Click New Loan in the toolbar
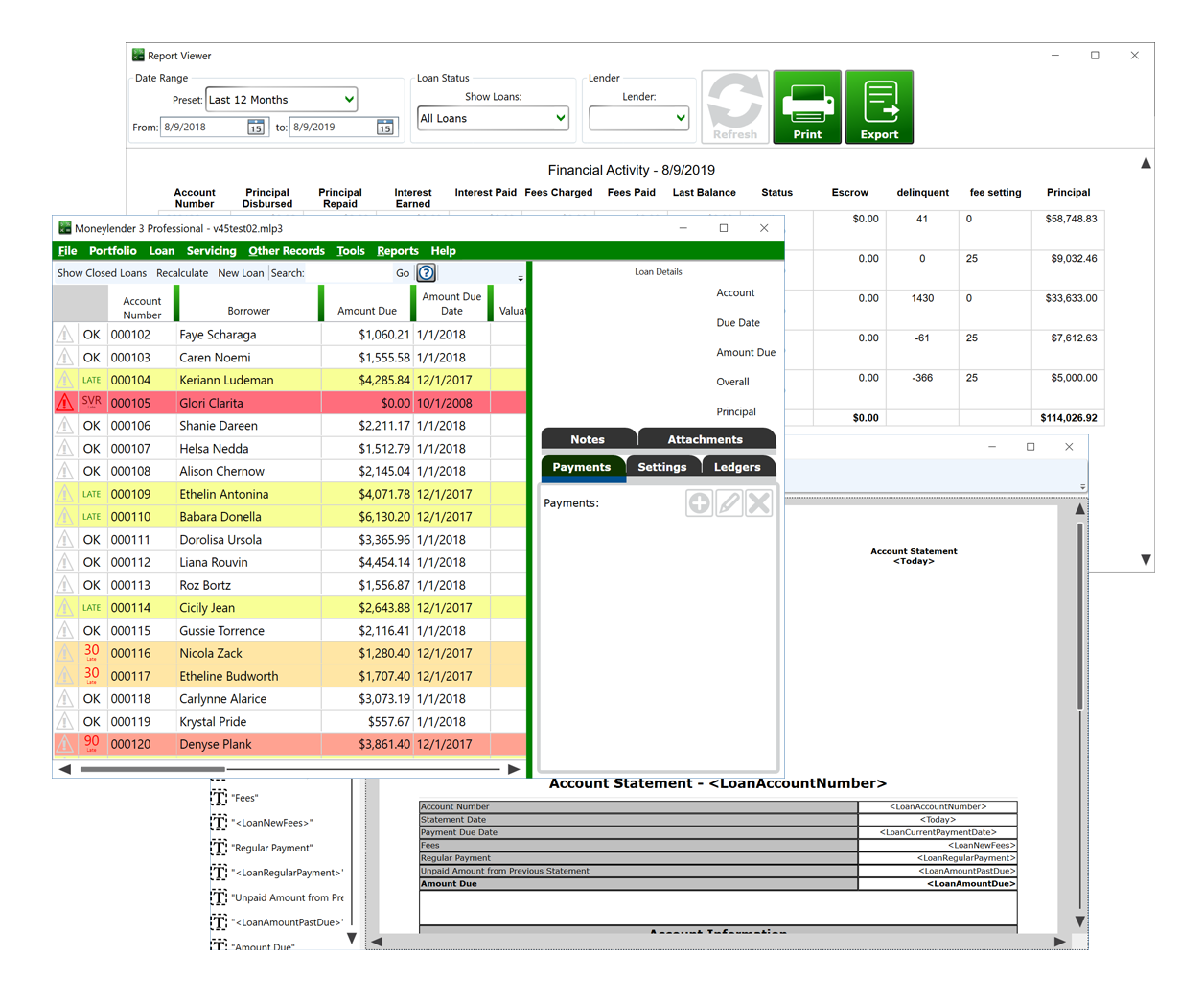 click(241, 273)
